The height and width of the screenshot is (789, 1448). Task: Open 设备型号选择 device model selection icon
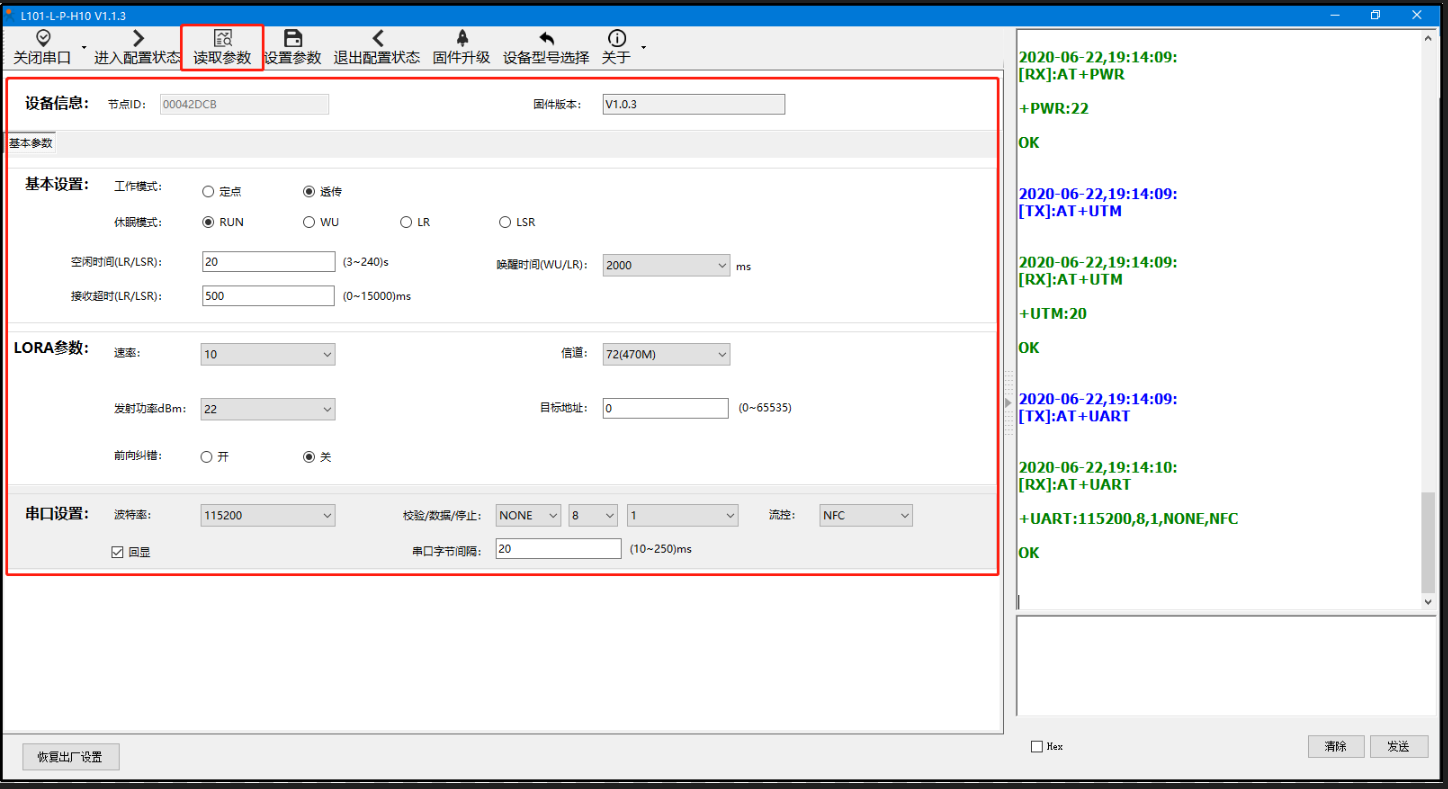(546, 38)
